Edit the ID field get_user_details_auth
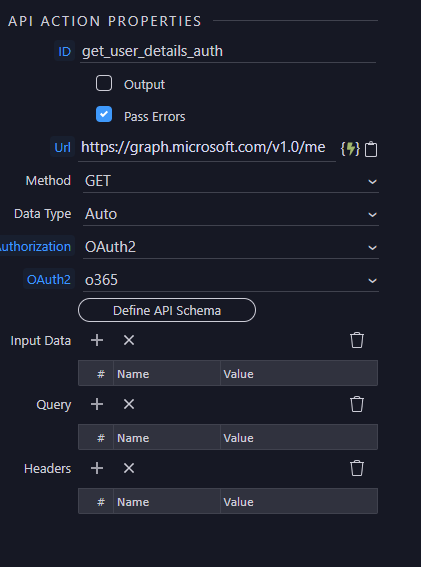Screen dimensions: 421x567 click(x=228, y=51)
